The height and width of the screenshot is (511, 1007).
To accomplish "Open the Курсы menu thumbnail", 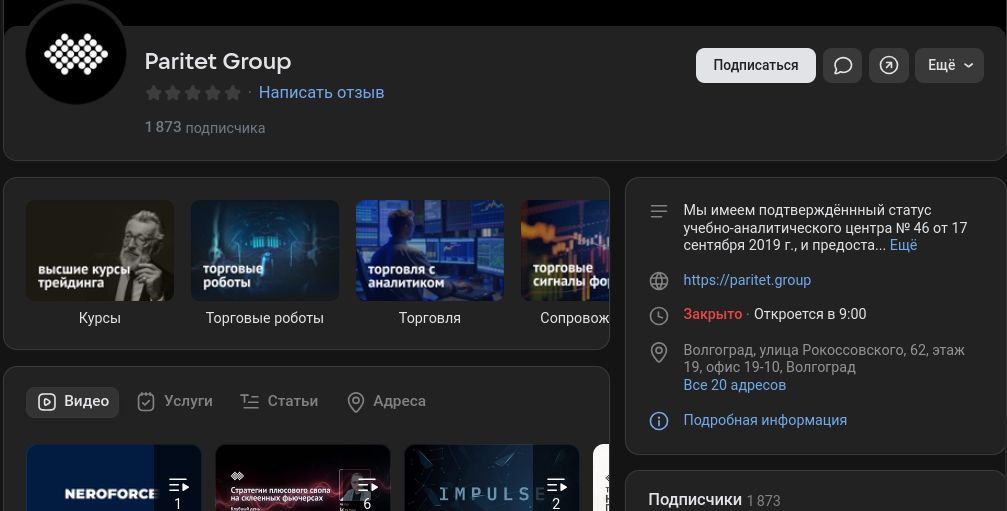I will (x=100, y=250).
